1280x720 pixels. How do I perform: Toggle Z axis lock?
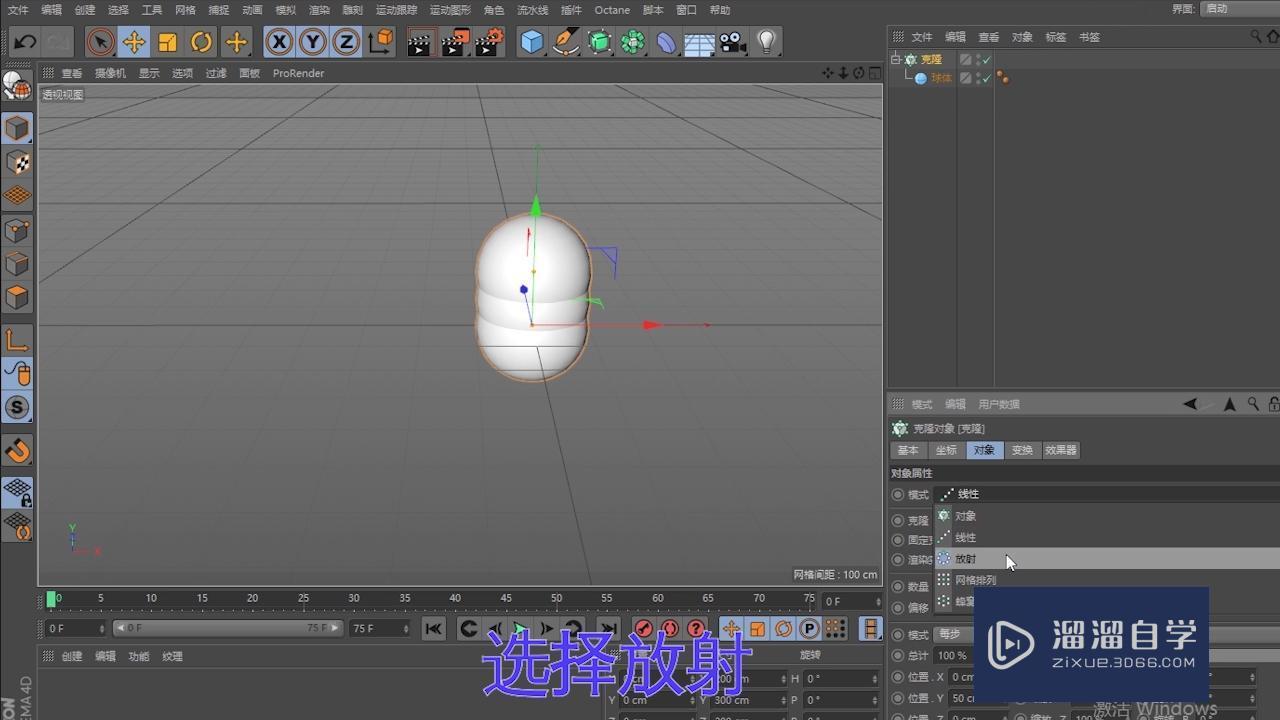(346, 42)
